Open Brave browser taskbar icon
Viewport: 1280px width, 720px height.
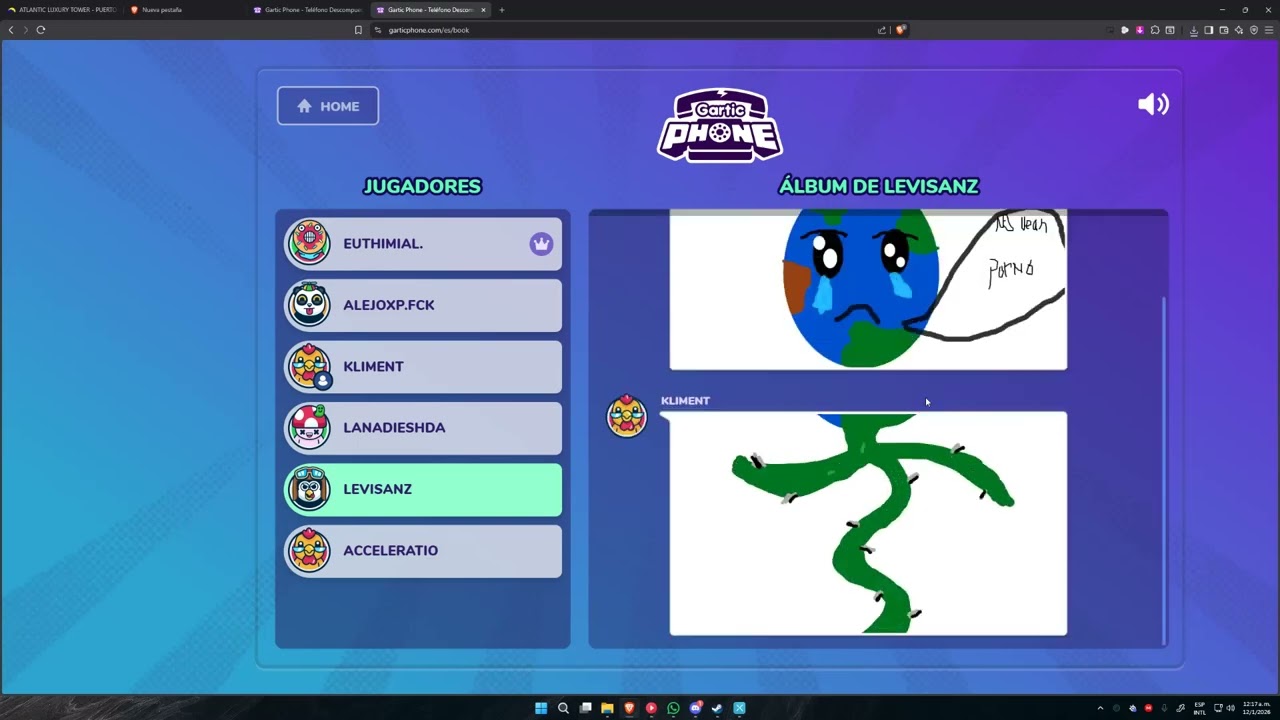pos(629,708)
